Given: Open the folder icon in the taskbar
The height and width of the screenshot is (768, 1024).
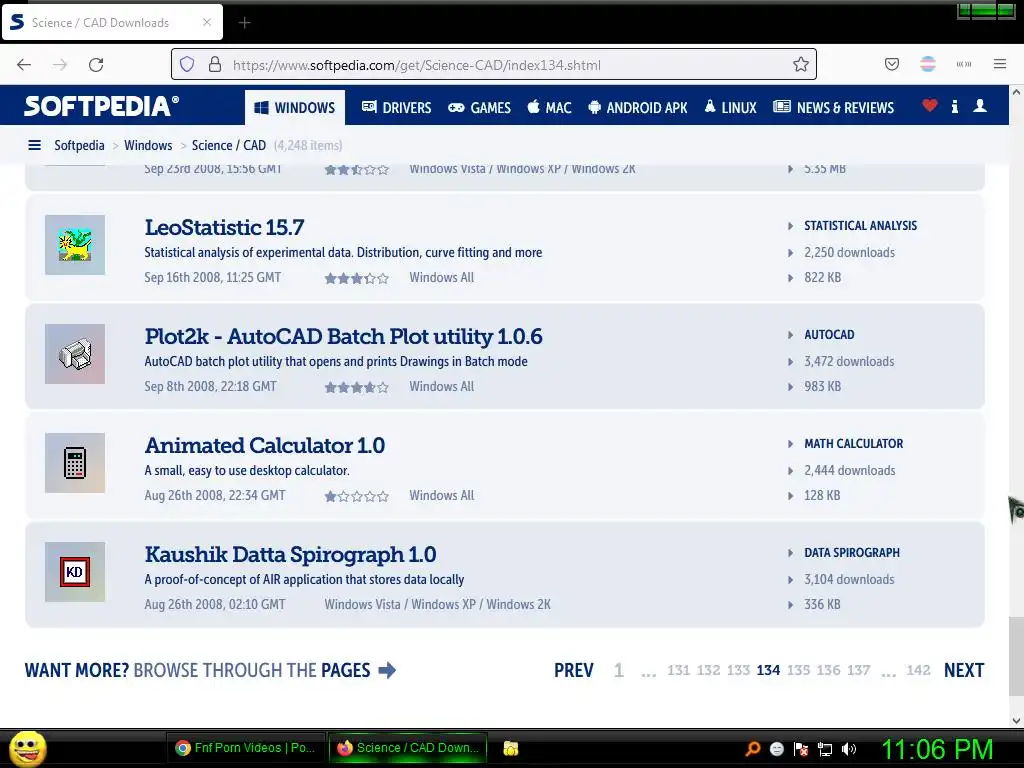Looking at the screenshot, I should [x=511, y=748].
